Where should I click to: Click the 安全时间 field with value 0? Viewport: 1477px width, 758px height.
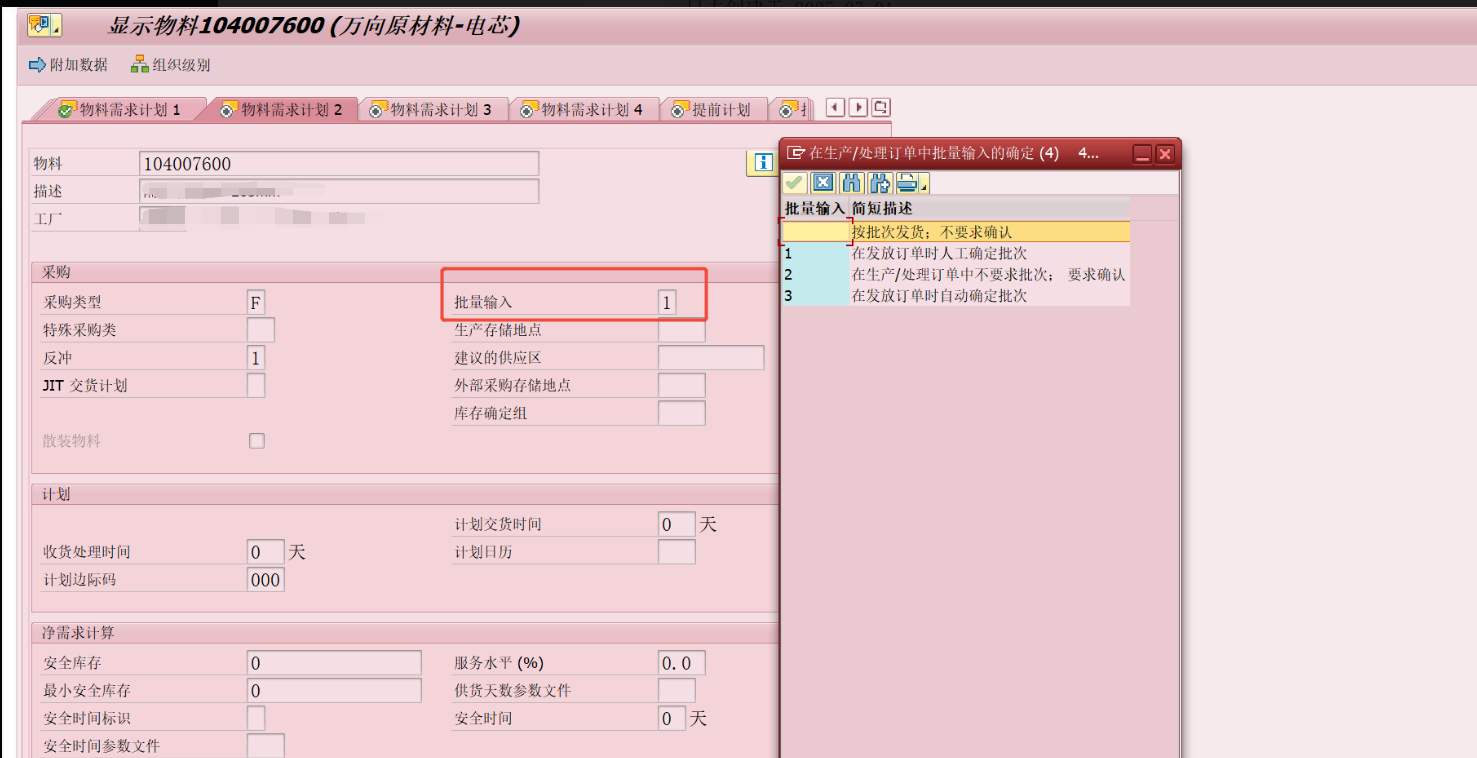pos(672,718)
